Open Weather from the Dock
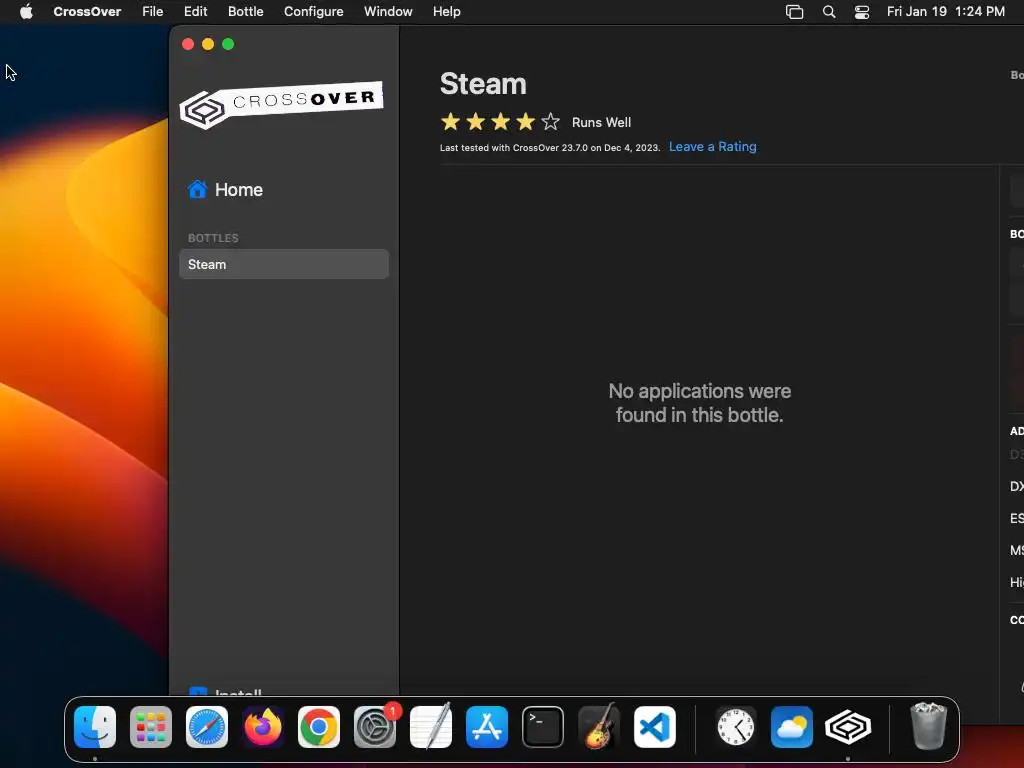The height and width of the screenshot is (768, 1024). [x=792, y=726]
